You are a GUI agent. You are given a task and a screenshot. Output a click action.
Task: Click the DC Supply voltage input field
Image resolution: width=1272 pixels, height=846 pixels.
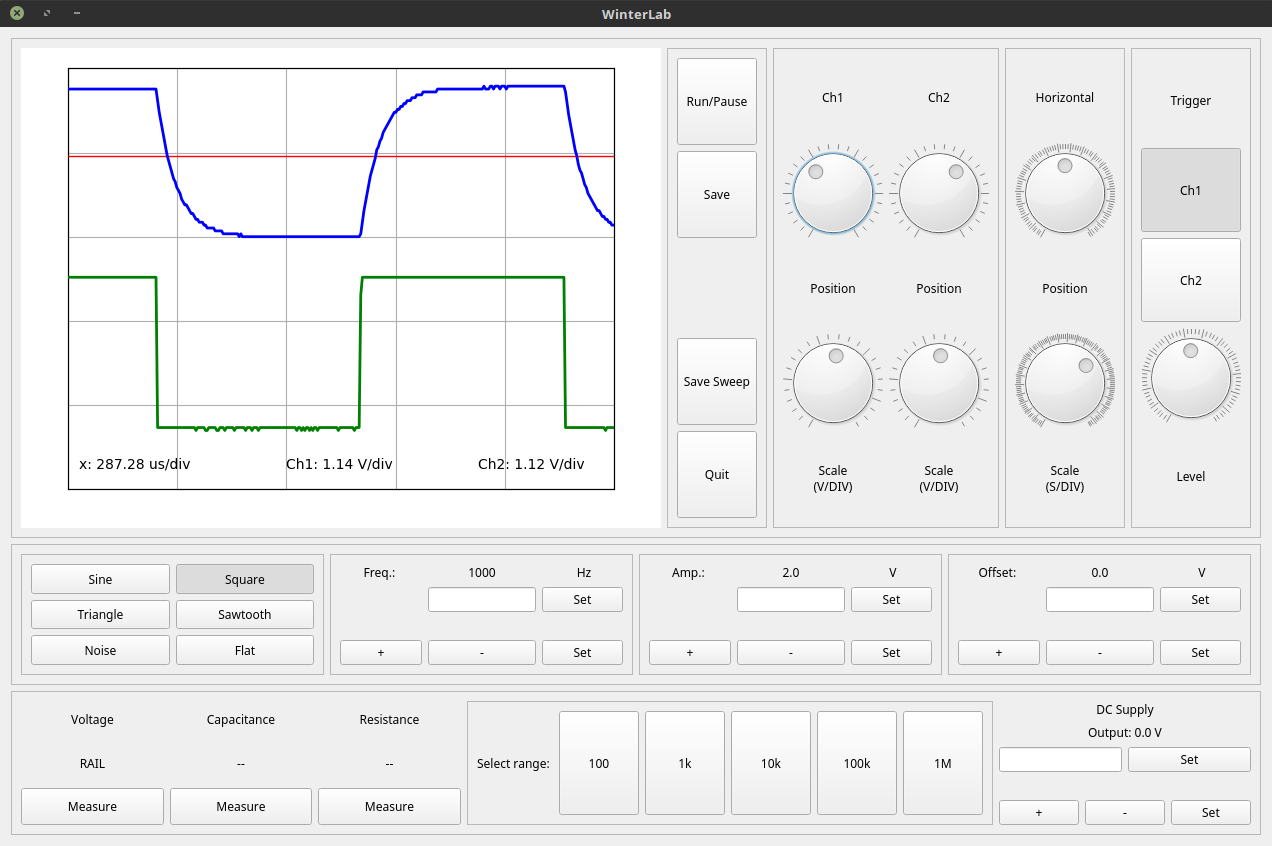pos(1060,759)
